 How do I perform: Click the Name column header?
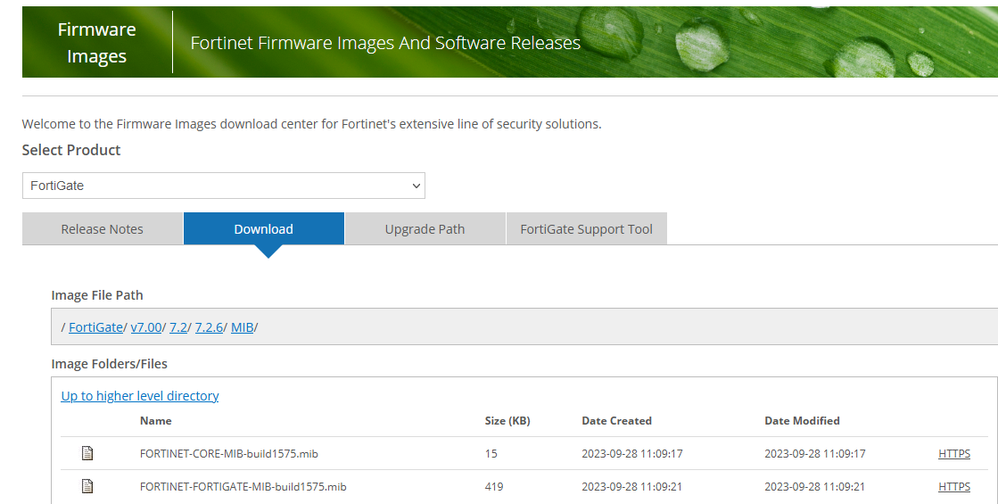coord(156,421)
